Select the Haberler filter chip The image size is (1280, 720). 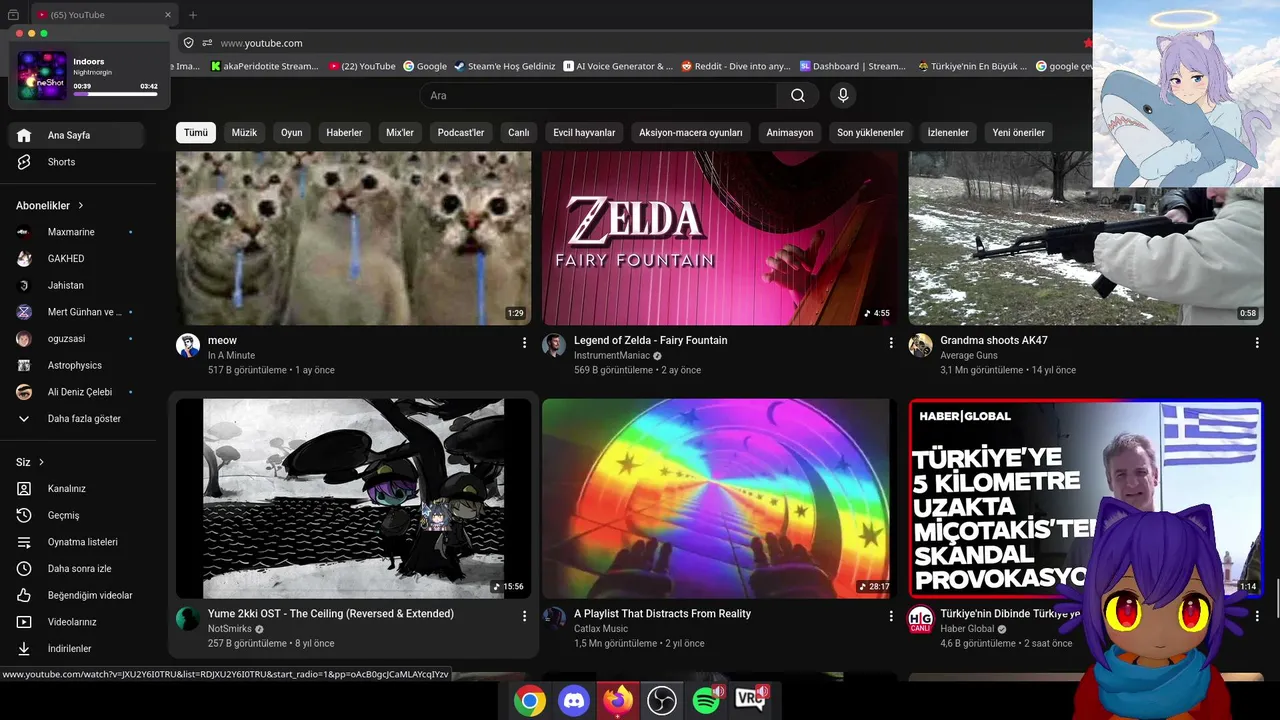click(x=344, y=132)
